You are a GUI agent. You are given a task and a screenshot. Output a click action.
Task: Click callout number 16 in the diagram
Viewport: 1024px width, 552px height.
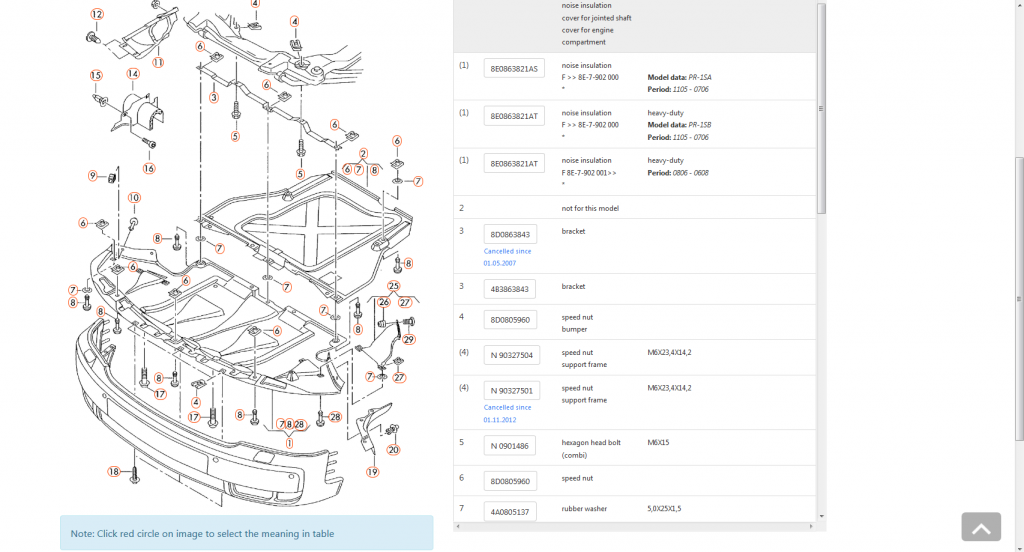click(149, 168)
